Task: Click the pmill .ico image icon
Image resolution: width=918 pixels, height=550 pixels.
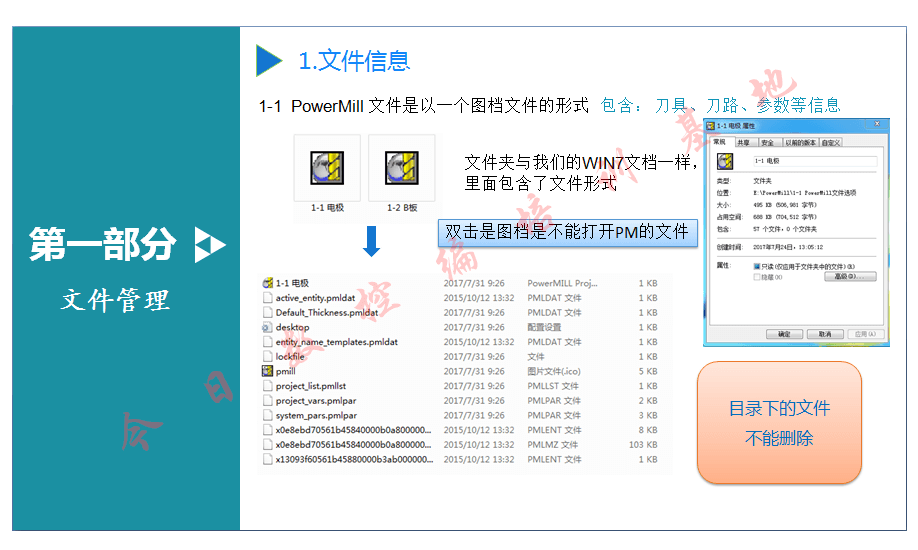Action: coord(268,371)
